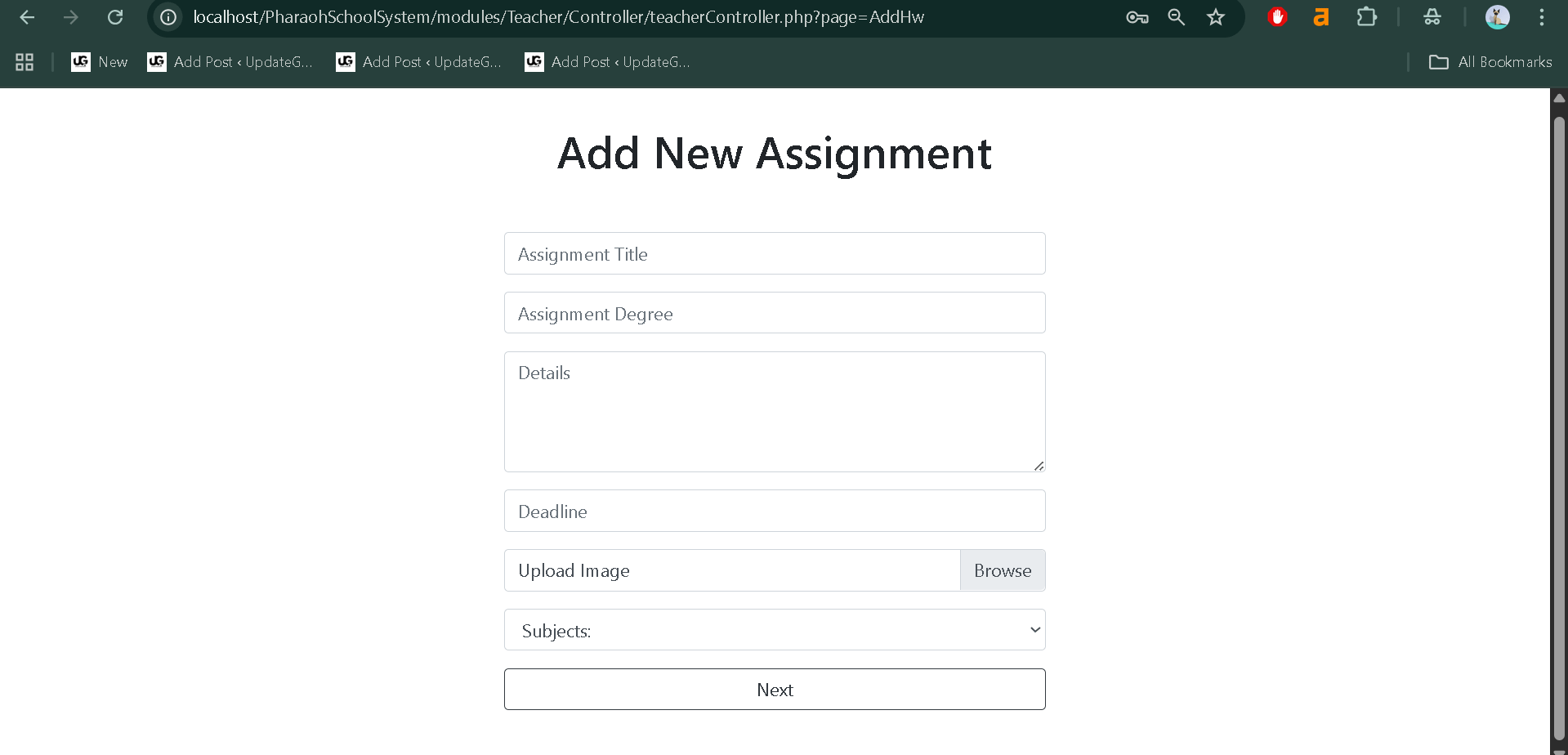Open the password manager key icon

pos(1137,16)
